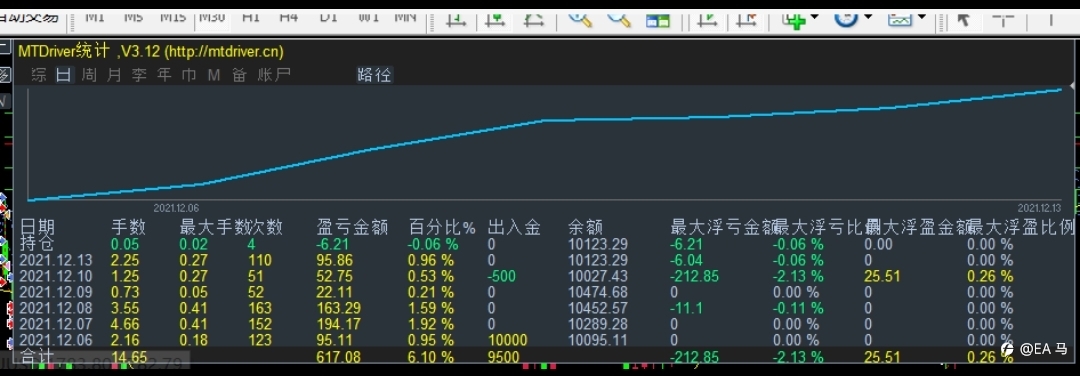The image size is (1080, 376).
Task: Click the 出入金 column header
Action: tap(514, 227)
